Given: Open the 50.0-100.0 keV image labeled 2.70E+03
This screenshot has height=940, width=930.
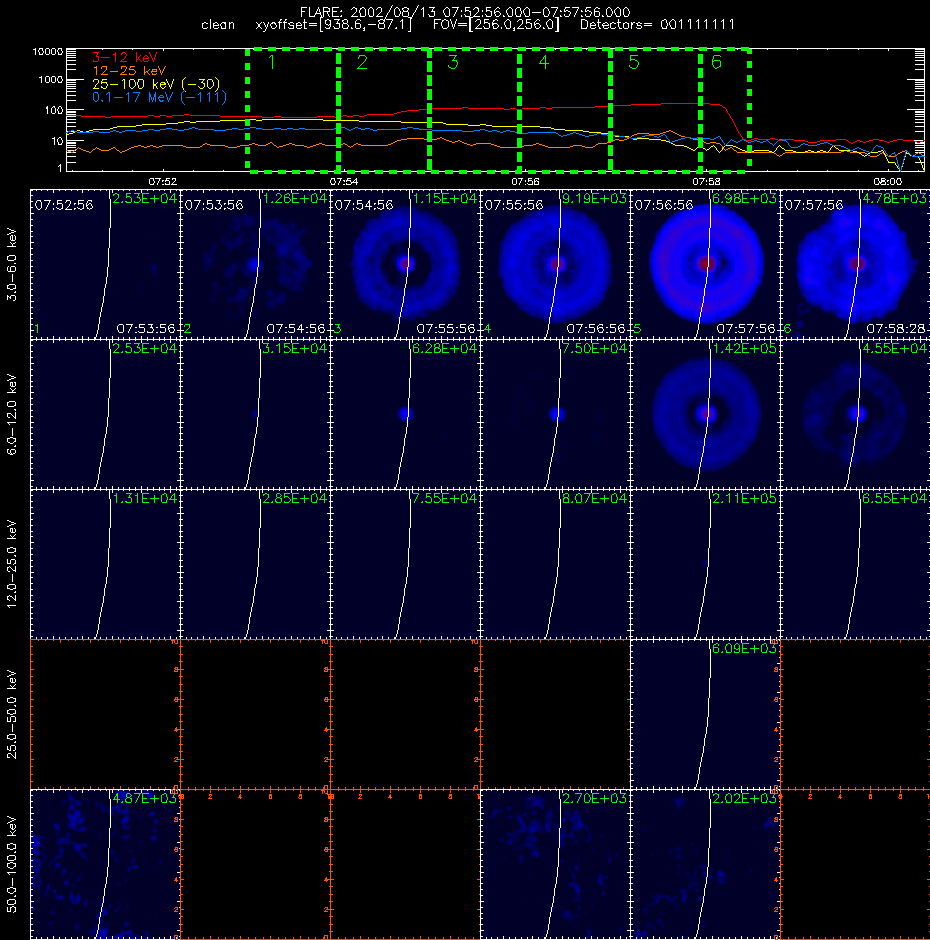Looking at the screenshot, I should pyautogui.click(x=555, y=864).
